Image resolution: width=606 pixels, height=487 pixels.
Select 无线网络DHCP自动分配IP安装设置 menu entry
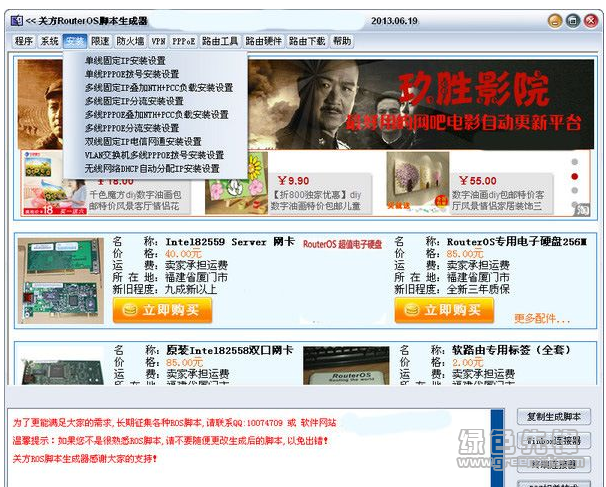(x=152, y=169)
